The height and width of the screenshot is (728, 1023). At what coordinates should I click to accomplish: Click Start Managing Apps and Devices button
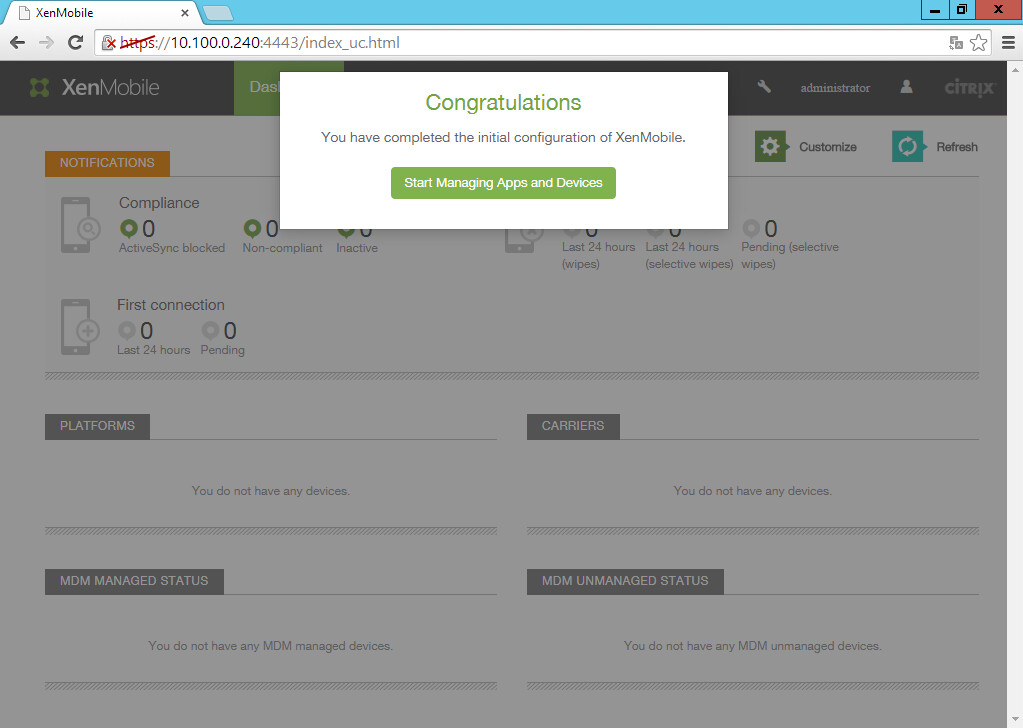(x=503, y=183)
